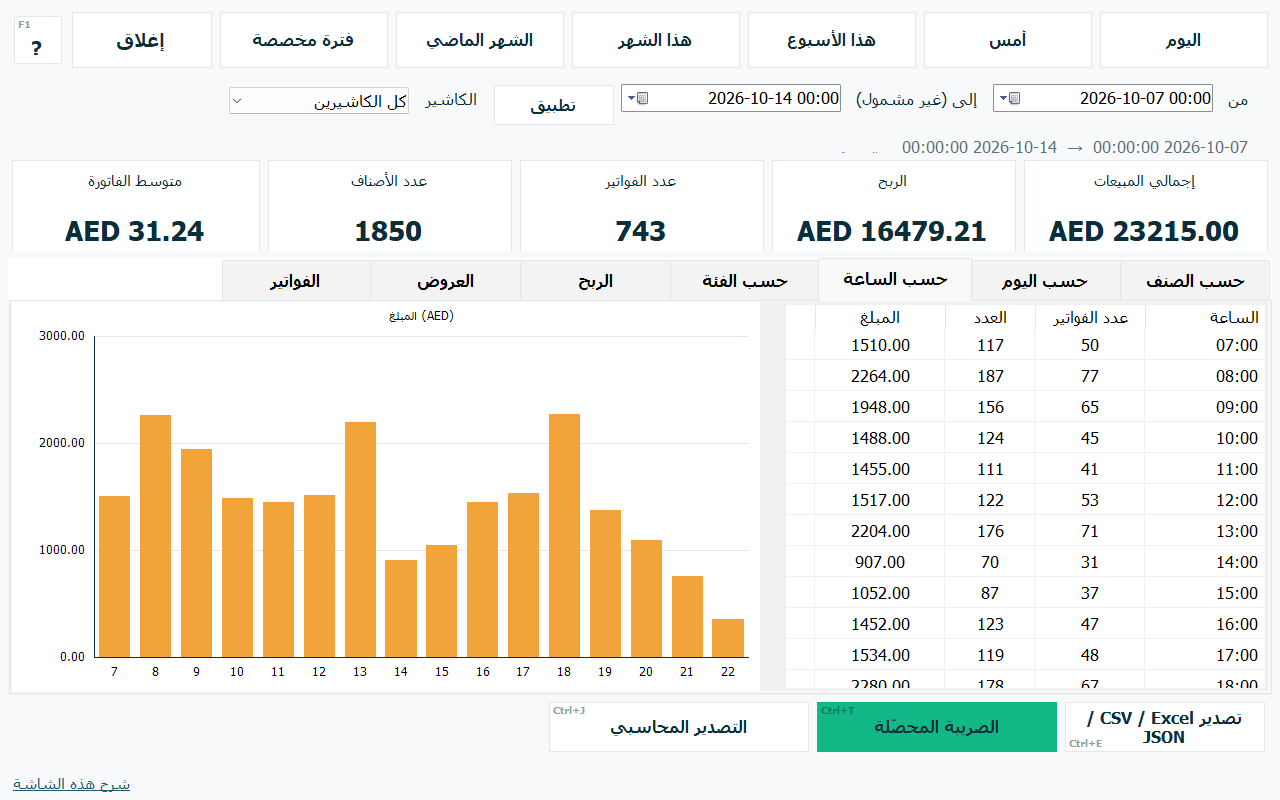Select the 13:00 hour cell
Screen dimensions: 1280x800
coord(1204,531)
